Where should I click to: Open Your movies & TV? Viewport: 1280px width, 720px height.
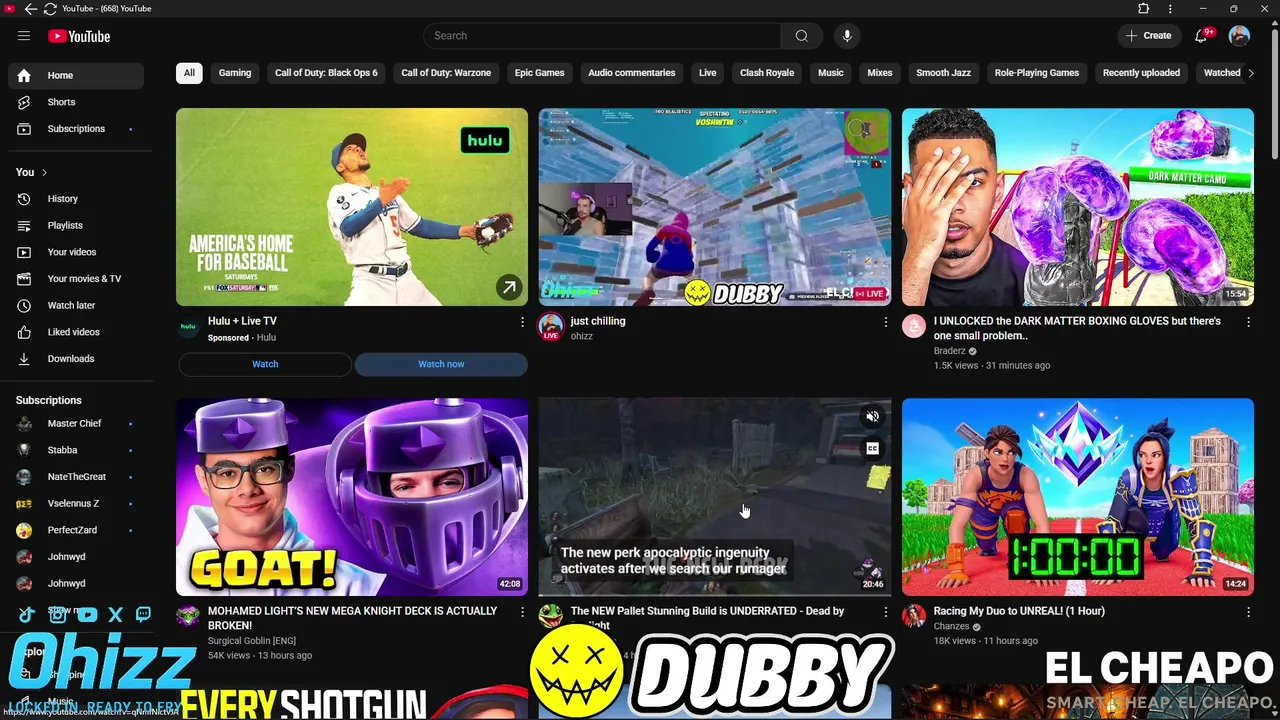click(x=76, y=279)
